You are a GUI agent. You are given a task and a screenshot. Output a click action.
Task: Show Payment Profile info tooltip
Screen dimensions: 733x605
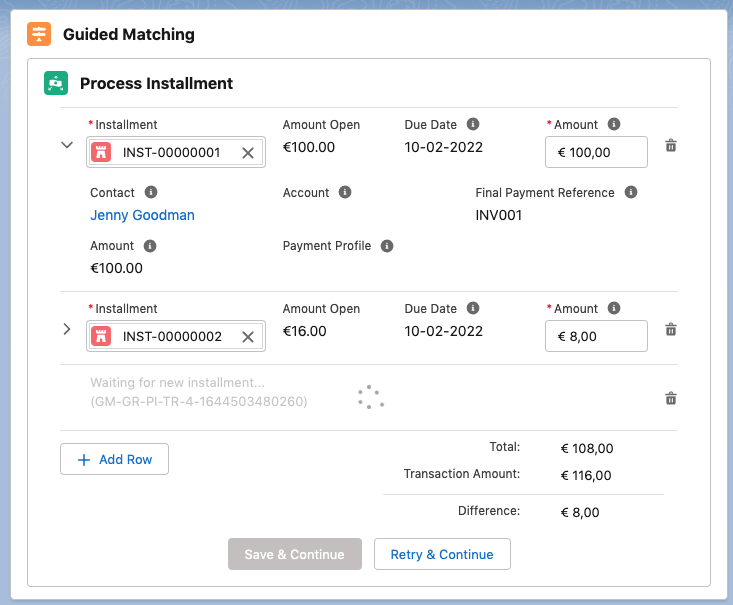pos(387,246)
